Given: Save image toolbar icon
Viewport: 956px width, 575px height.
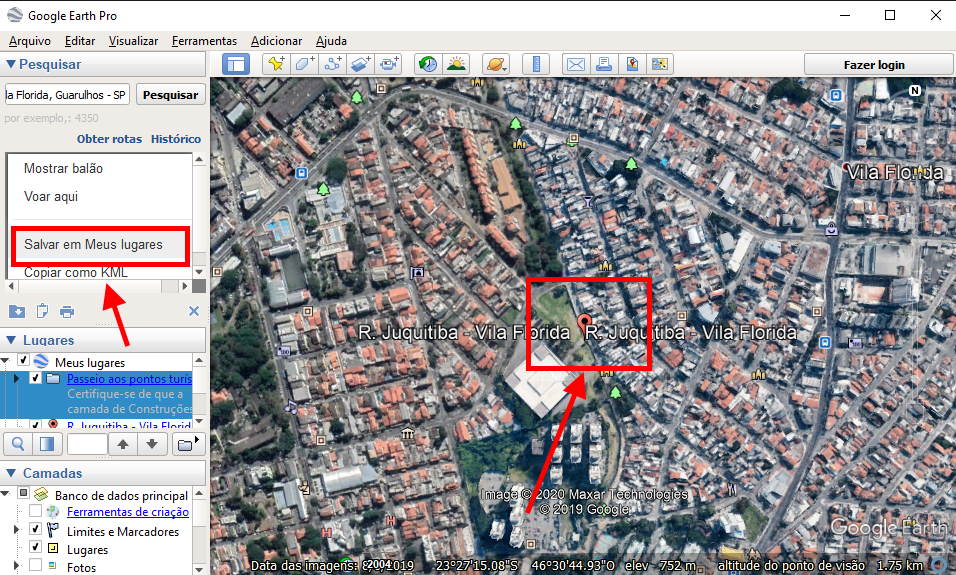Looking at the screenshot, I should 660,64.
